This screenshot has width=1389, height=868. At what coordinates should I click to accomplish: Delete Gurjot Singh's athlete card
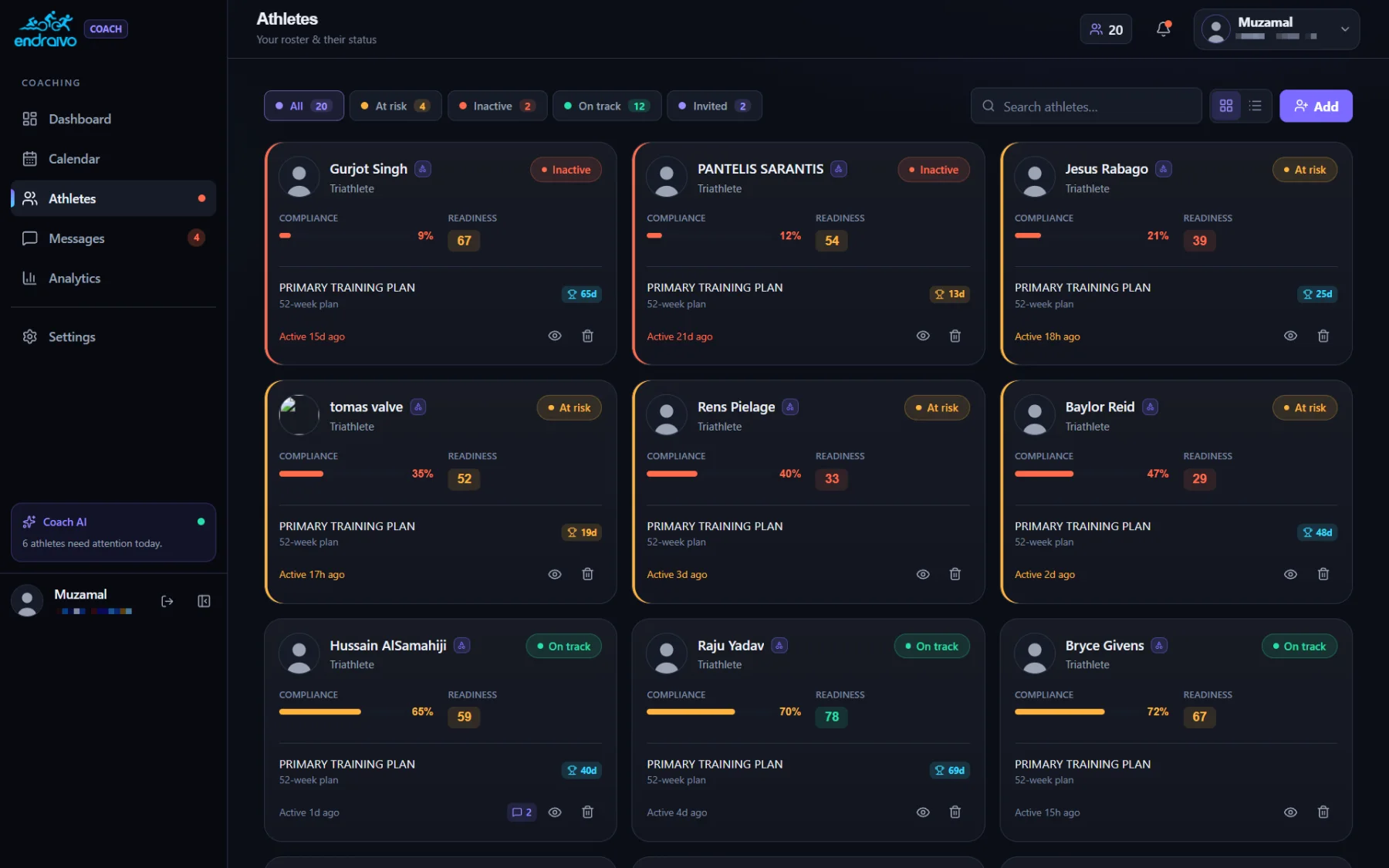point(587,336)
